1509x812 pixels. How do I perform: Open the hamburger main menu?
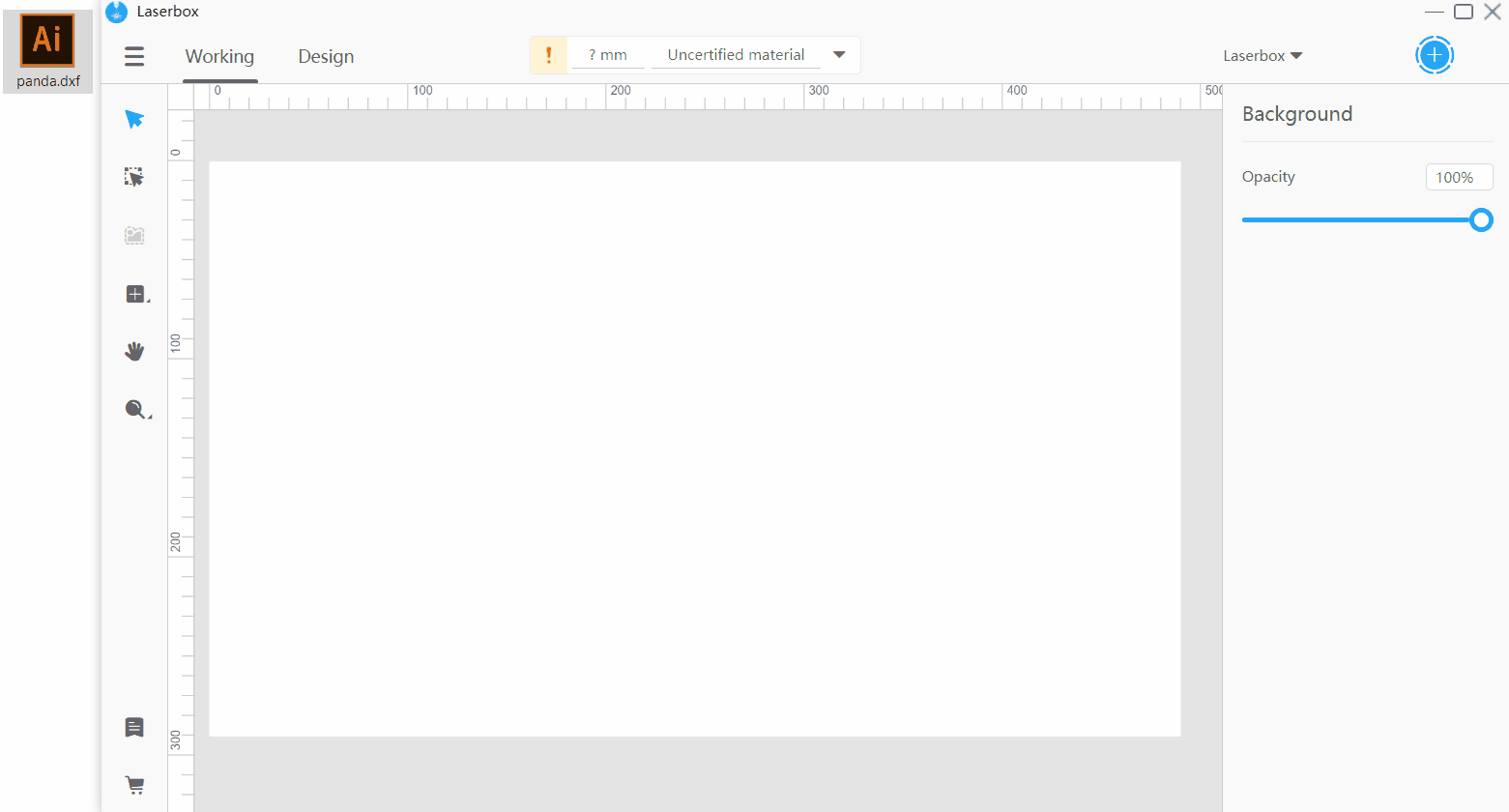(x=134, y=56)
